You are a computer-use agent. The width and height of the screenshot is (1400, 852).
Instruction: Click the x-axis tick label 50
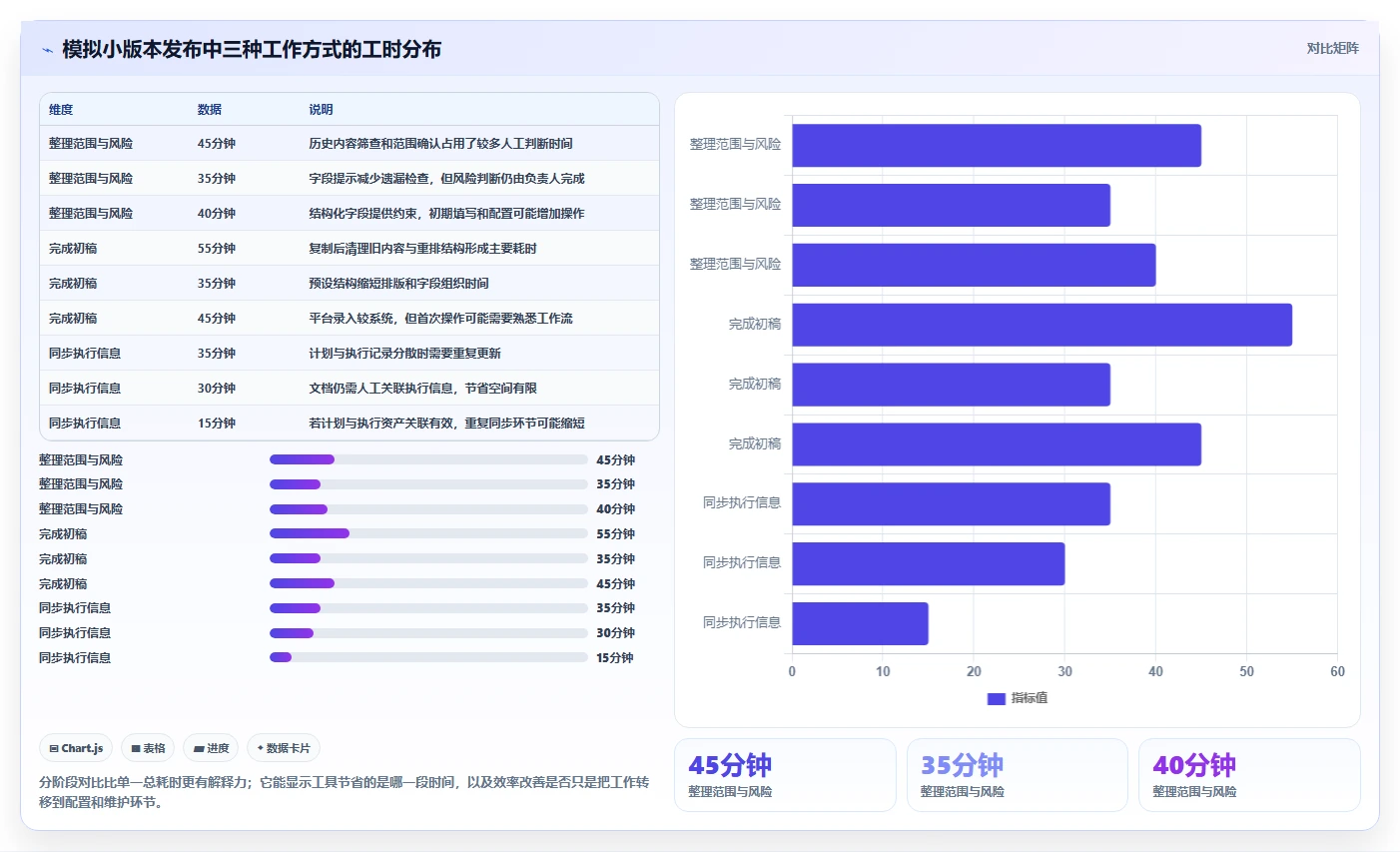tap(1246, 671)
